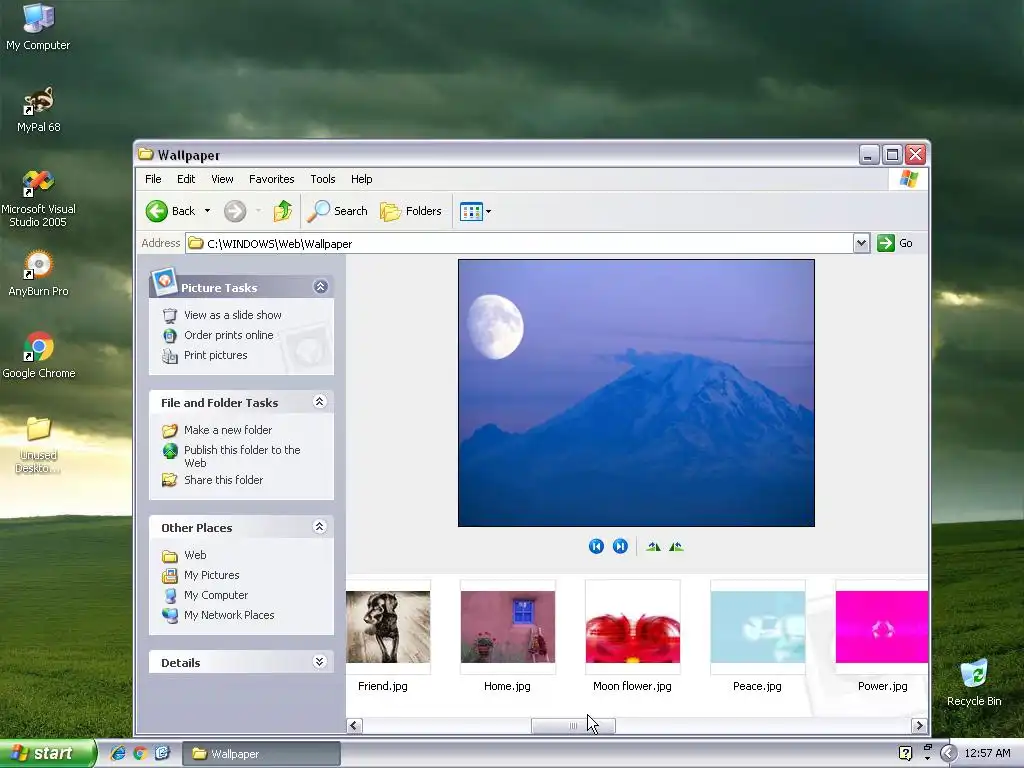Image resolution: width=1024 pixels, height=768 pixels.
Task: Click View as a slide show
Action: (232, 315)
